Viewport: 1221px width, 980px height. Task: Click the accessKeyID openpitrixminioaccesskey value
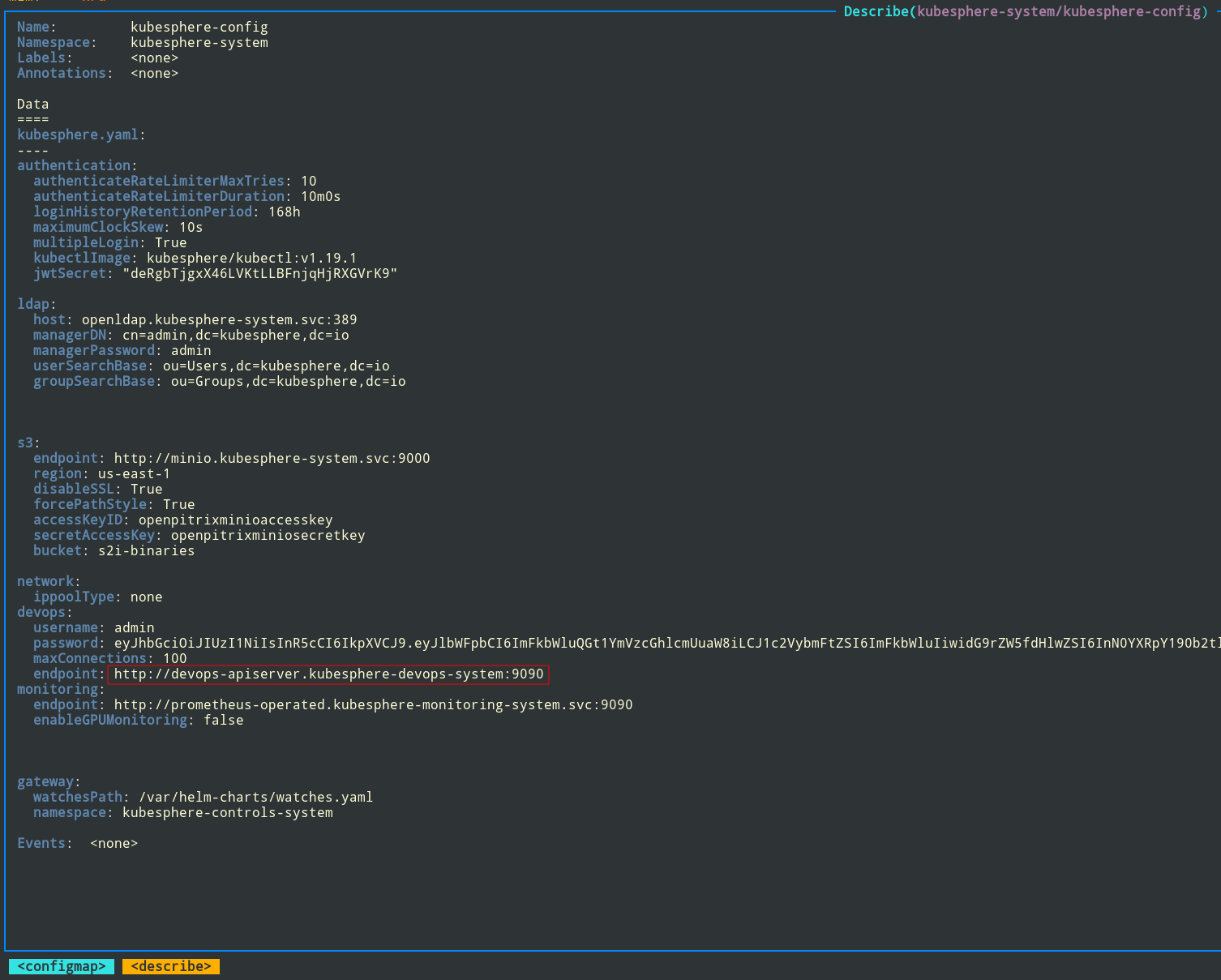pyautogui.click(x=235, y=520)
